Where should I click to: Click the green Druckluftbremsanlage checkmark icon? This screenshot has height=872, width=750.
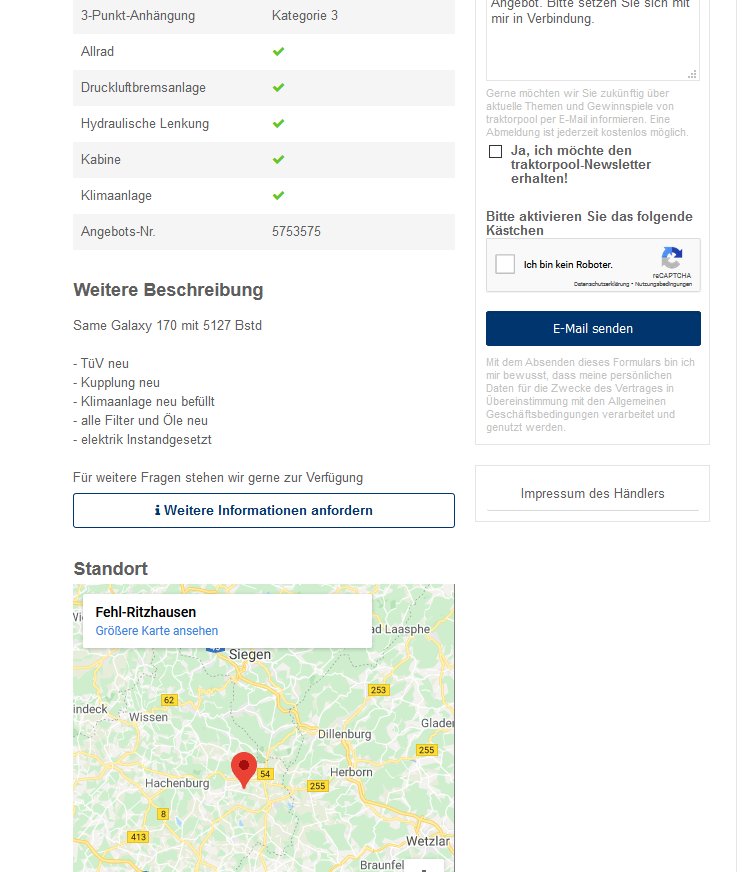pyautogui.click(x=279, y=88)
